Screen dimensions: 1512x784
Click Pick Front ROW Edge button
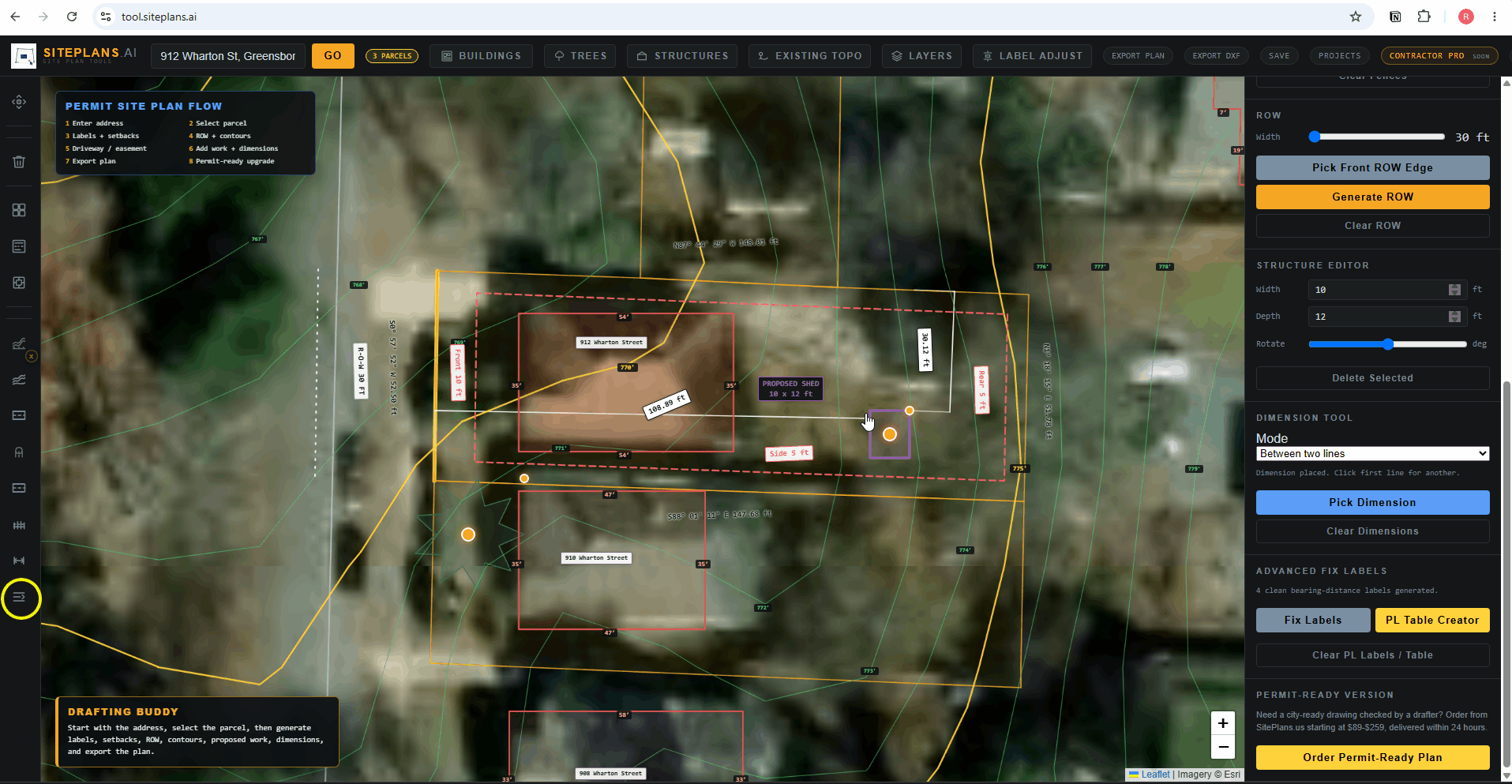[x=1372, y=167]
